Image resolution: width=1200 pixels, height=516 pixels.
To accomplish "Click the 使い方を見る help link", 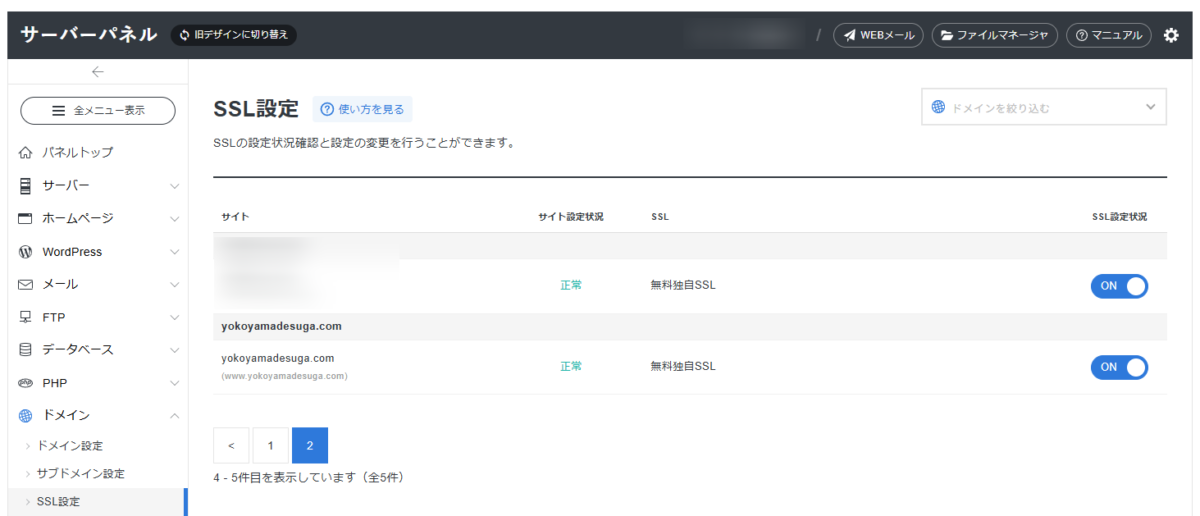I will 363,109.
